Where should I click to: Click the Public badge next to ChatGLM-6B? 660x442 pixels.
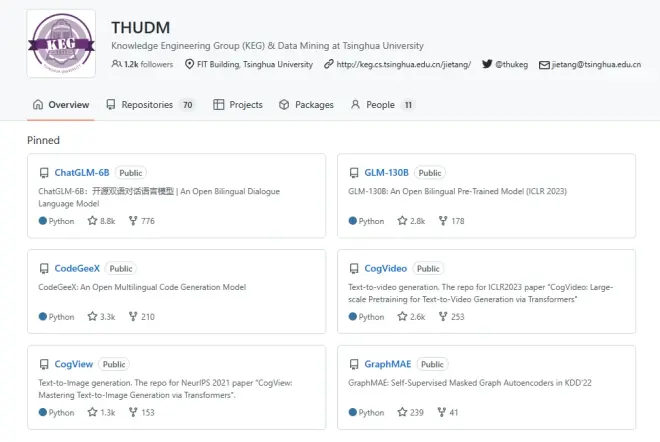pyautogui.click(x=130, y=173)
